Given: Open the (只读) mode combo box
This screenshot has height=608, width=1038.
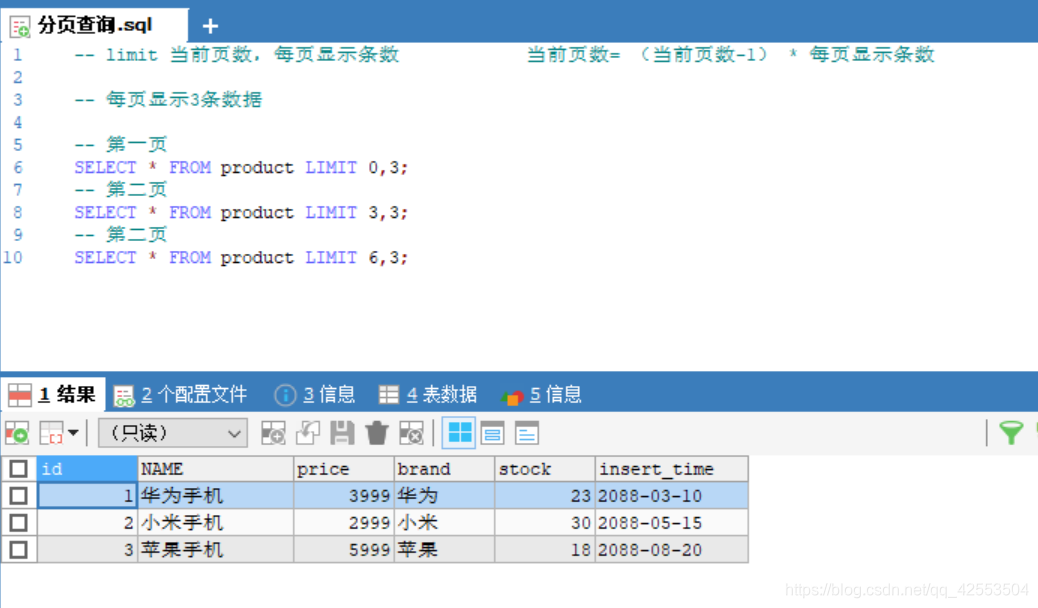Looking at the screenshot, I should 173,434.
